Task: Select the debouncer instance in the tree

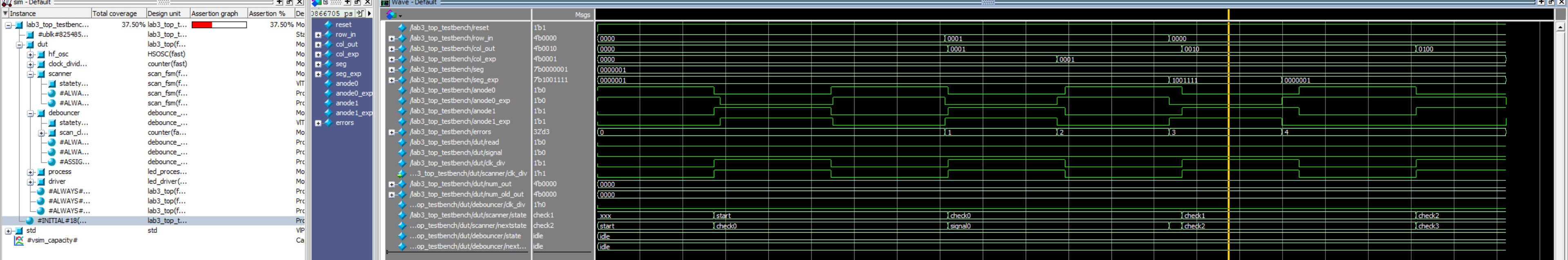Action: [64, 113]
